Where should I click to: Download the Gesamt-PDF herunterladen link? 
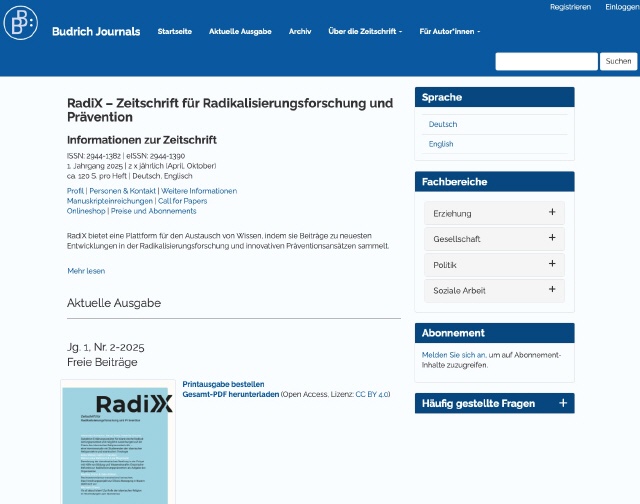click(230, 394)
